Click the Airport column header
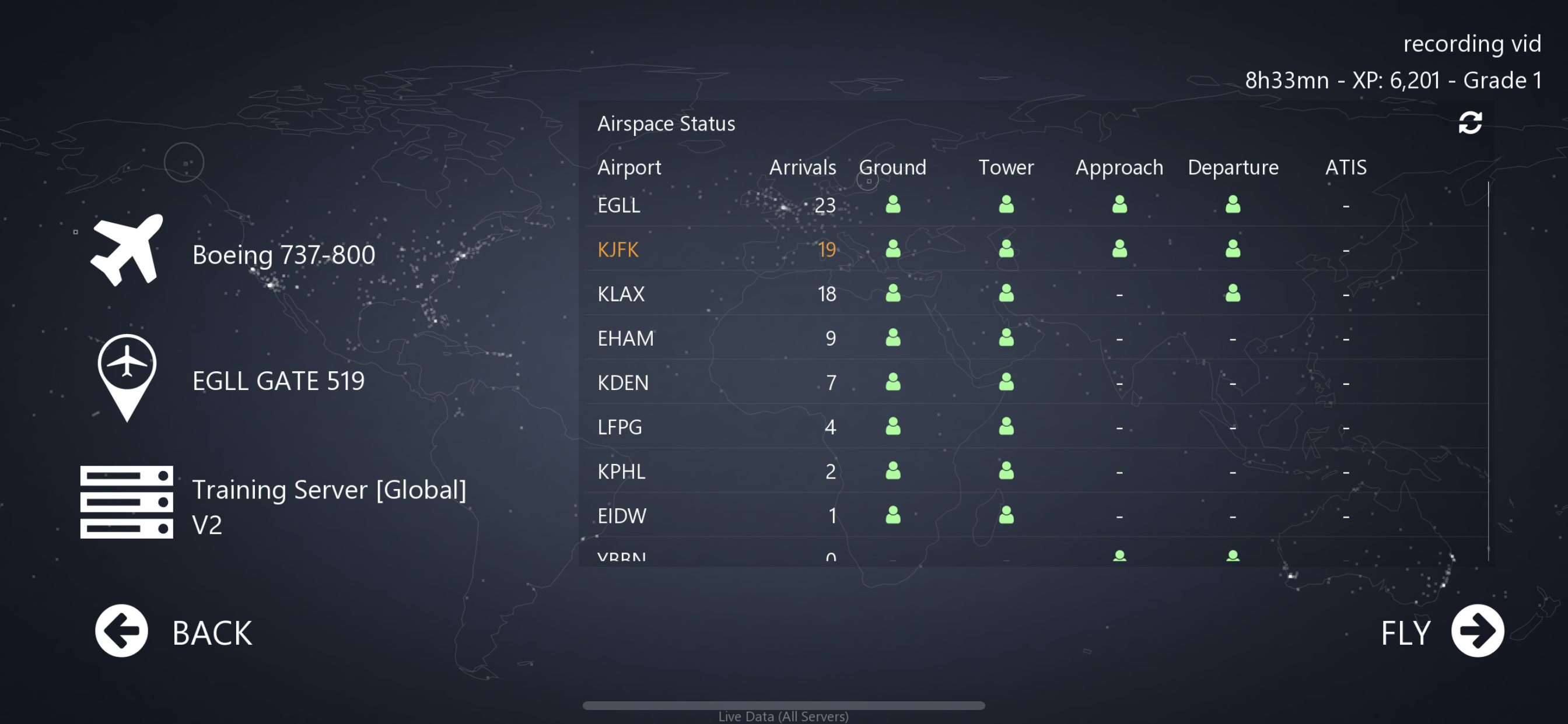This screenshot has height=724, width=1568. point(629,167)
